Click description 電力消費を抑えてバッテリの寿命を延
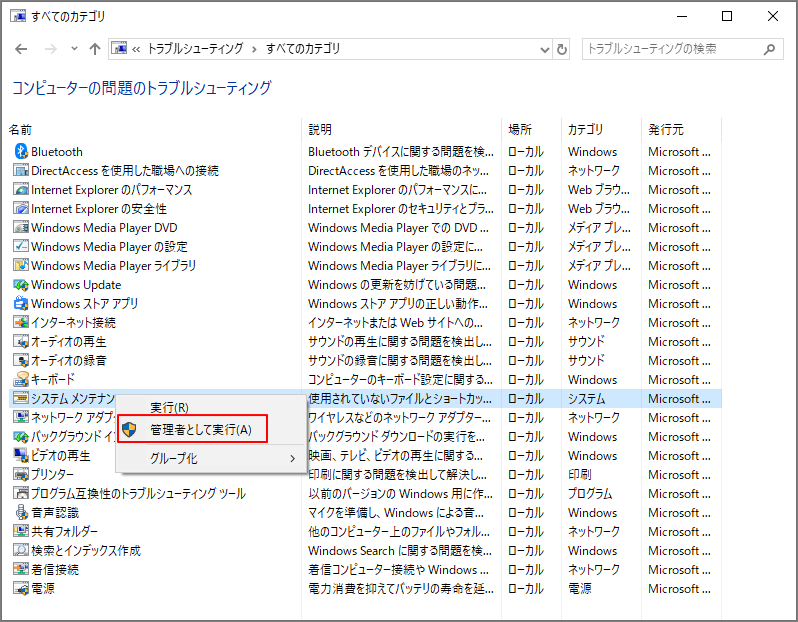 point(401,589)
